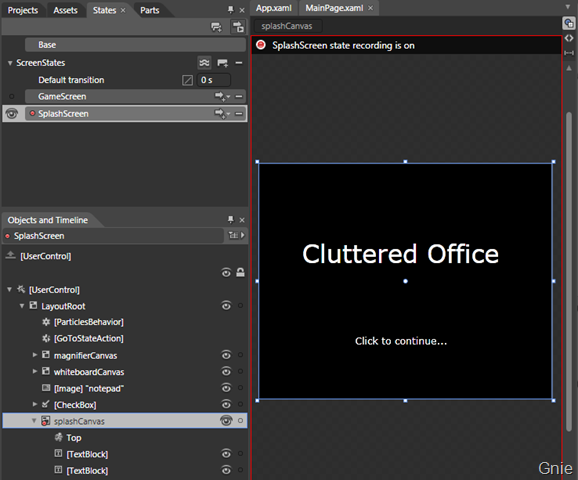
Task: Hide the LayoutRoot element
Action: tap(226, 306)
